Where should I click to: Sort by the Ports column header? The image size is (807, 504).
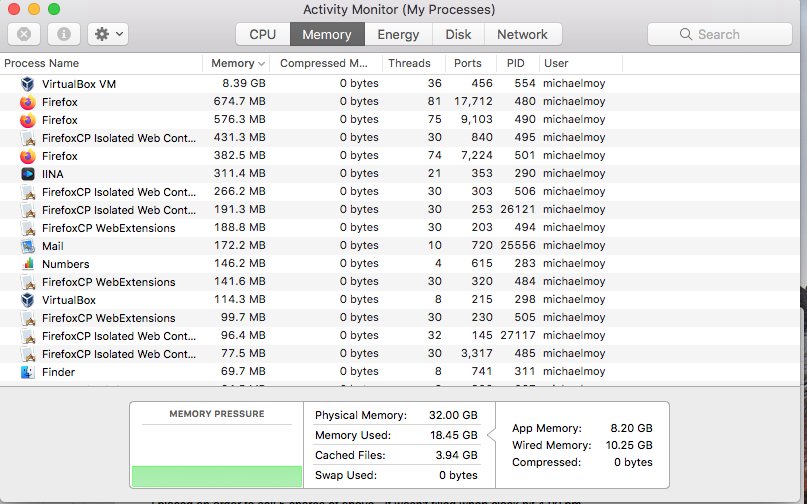point(470,63)
